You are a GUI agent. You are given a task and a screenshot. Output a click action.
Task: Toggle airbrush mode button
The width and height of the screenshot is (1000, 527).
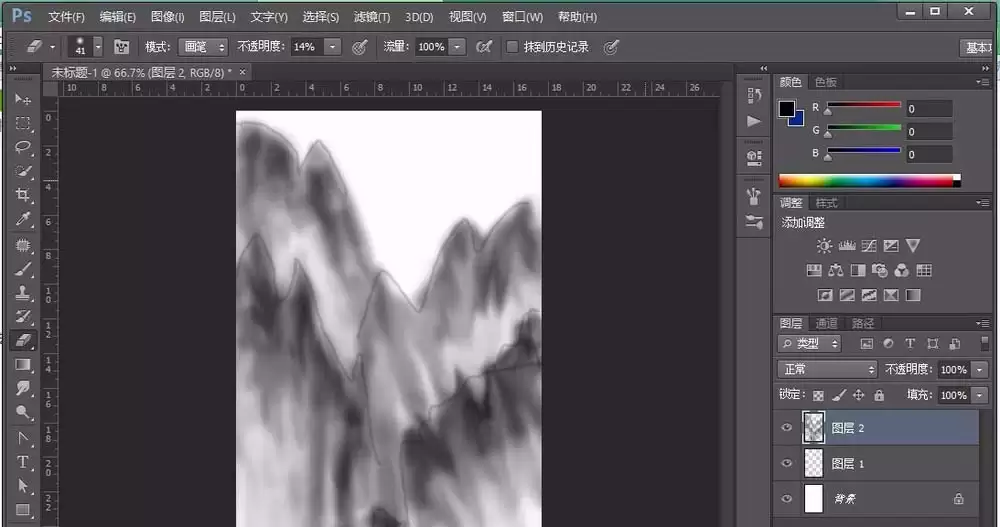click(x=484, y=47)
